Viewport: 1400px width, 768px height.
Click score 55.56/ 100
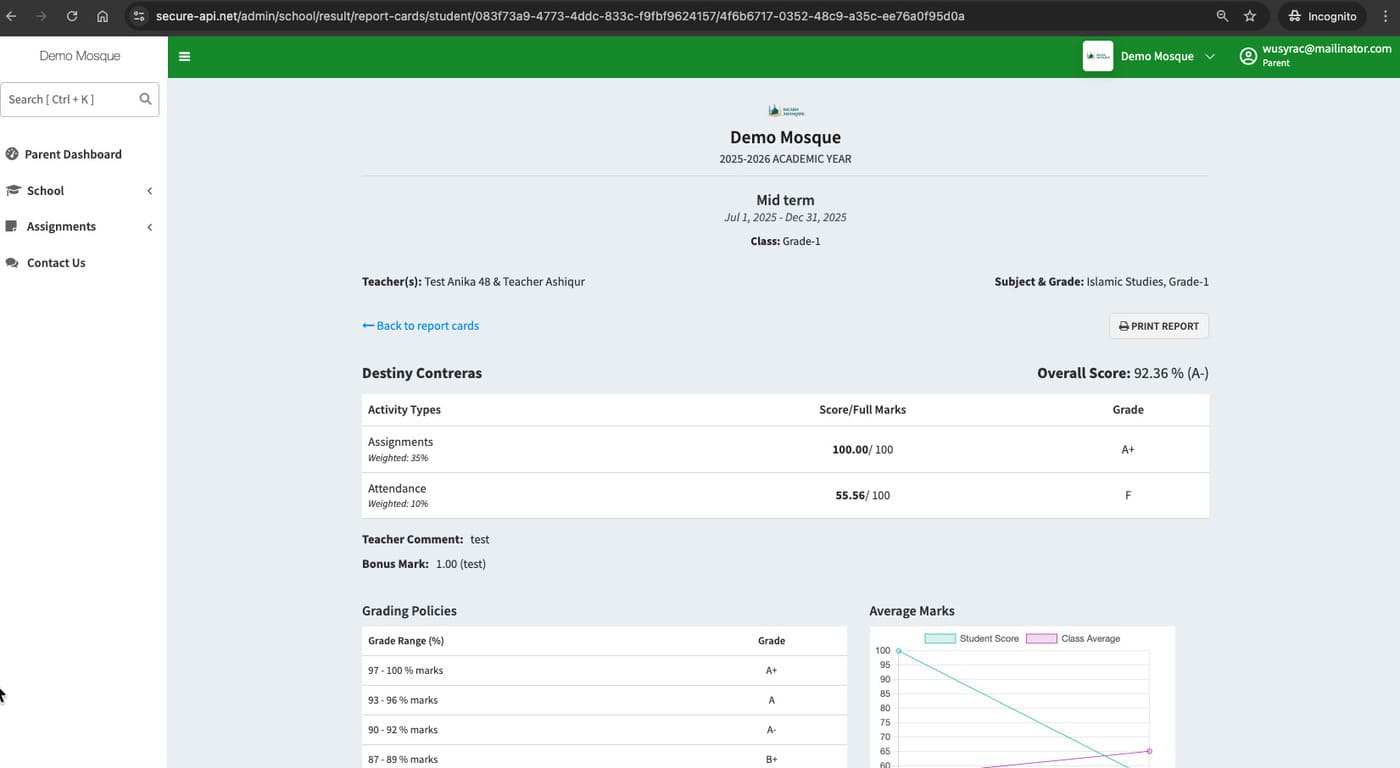[x=862, y=495]
